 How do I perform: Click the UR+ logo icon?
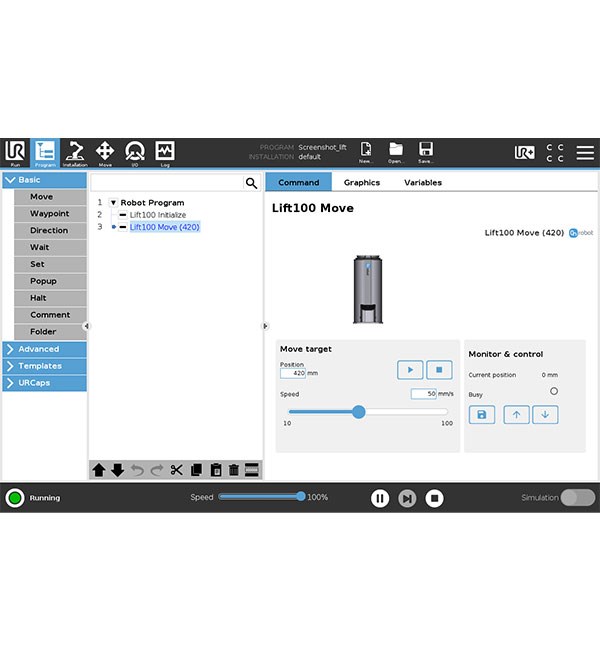point(525,153)
